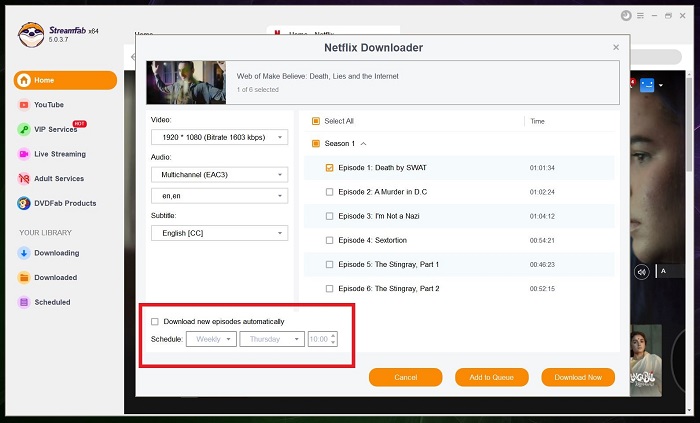This screenshot has height=423, width=700.
Task: Click the 10:00 schedule time field
Action: [318, 339]
